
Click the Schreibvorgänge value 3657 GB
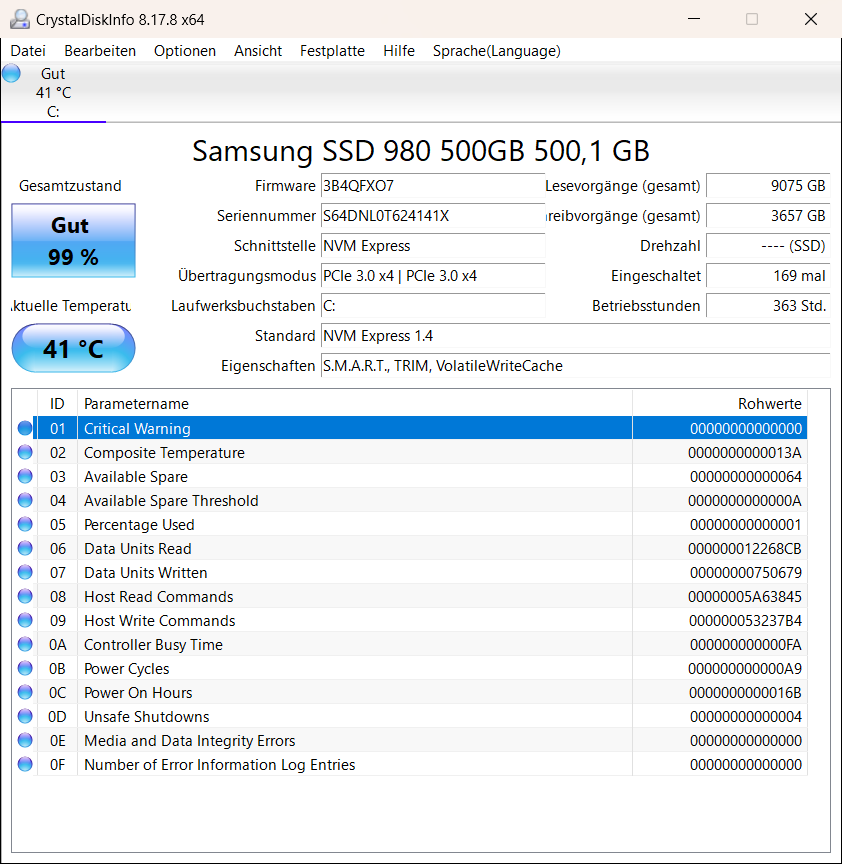tap(768, 215)
